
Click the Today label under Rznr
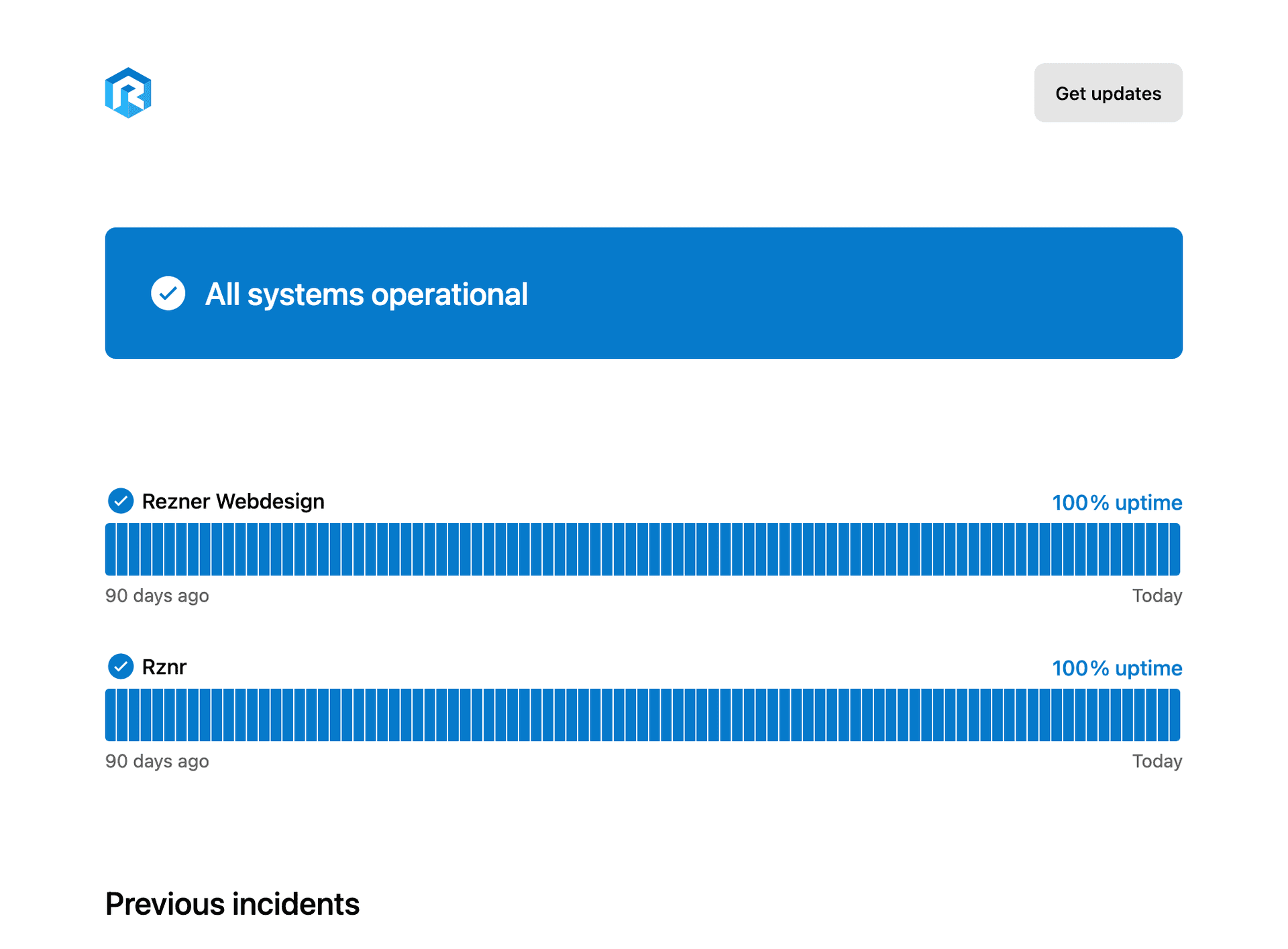(1157, 761)
